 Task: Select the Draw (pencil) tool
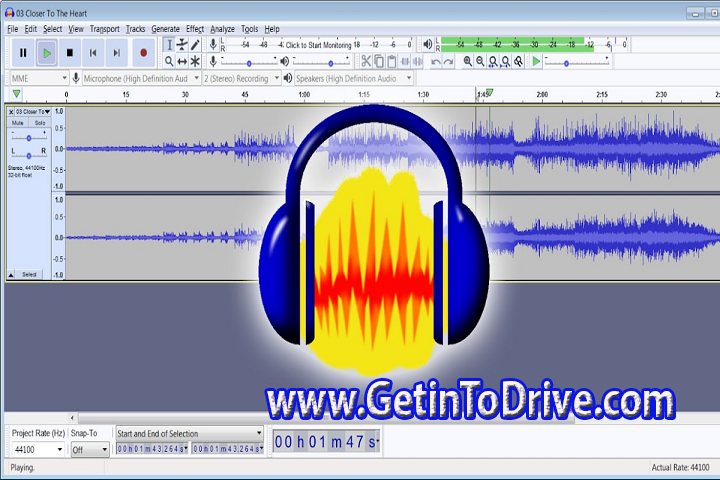(x=195, y=45)
